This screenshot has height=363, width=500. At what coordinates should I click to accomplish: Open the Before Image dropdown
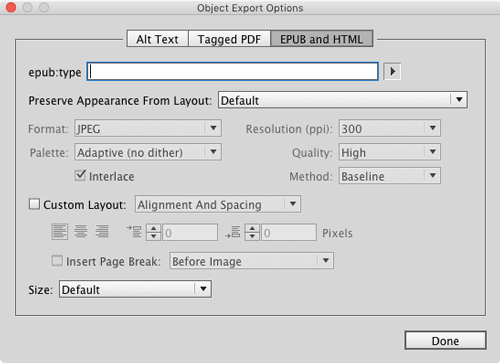251,261
